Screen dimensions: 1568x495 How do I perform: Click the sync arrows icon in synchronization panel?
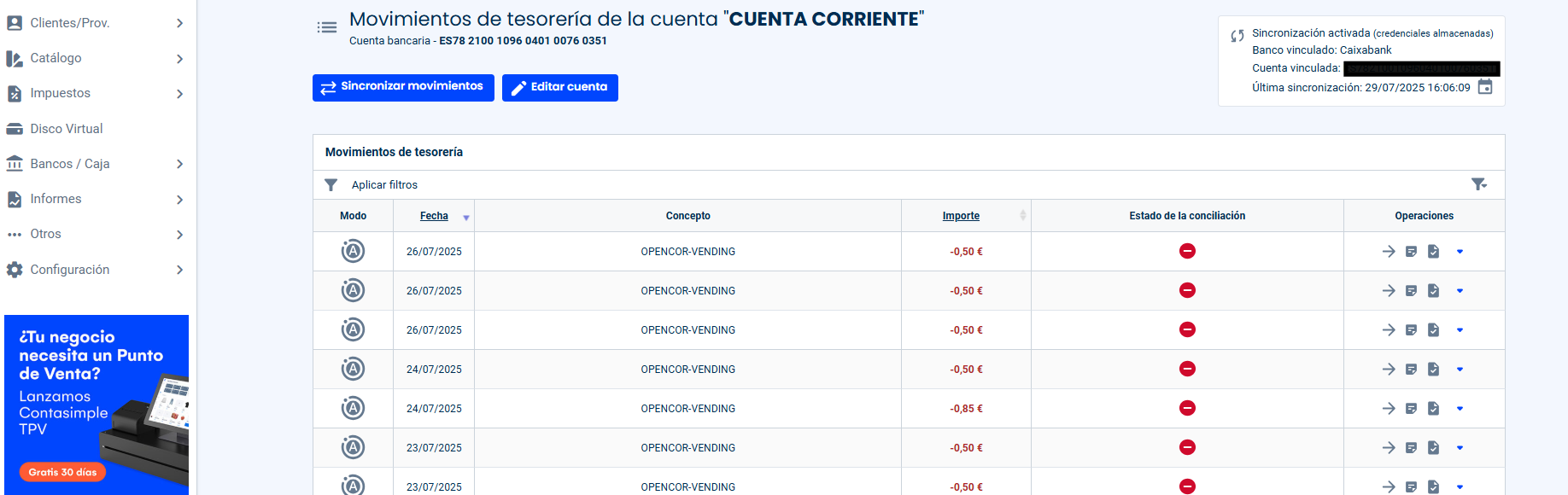[1237, 36]
